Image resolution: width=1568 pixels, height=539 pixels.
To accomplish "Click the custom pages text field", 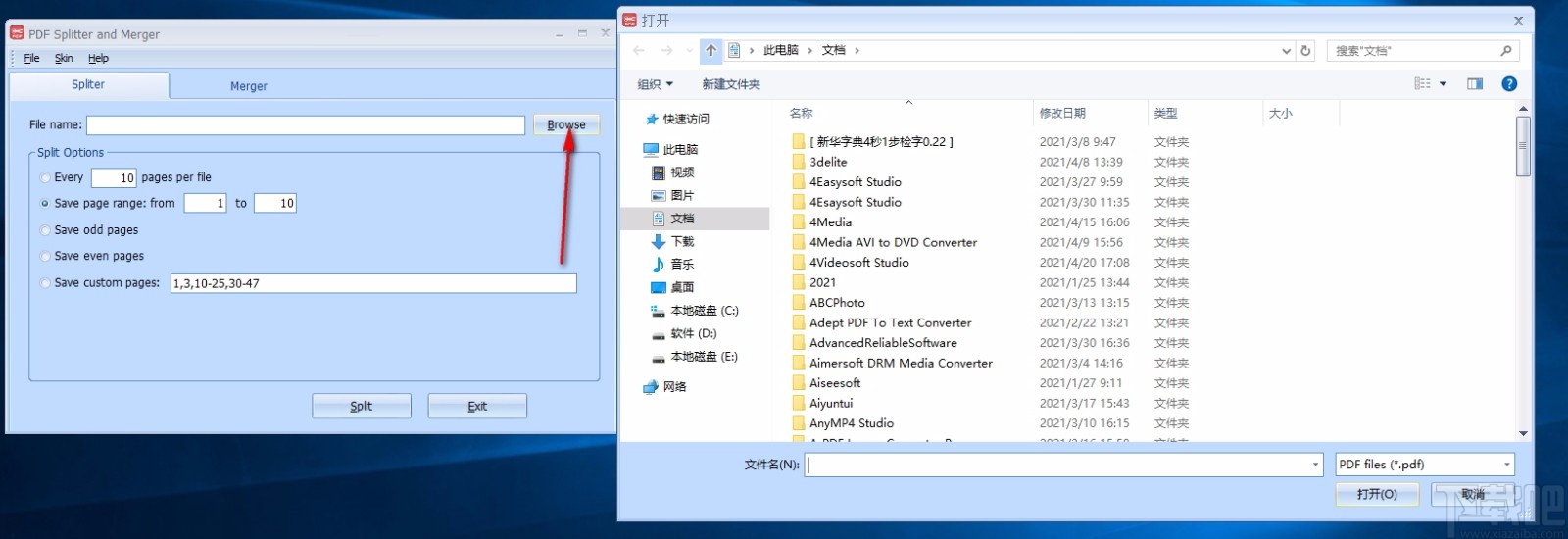I will [373, 283].
